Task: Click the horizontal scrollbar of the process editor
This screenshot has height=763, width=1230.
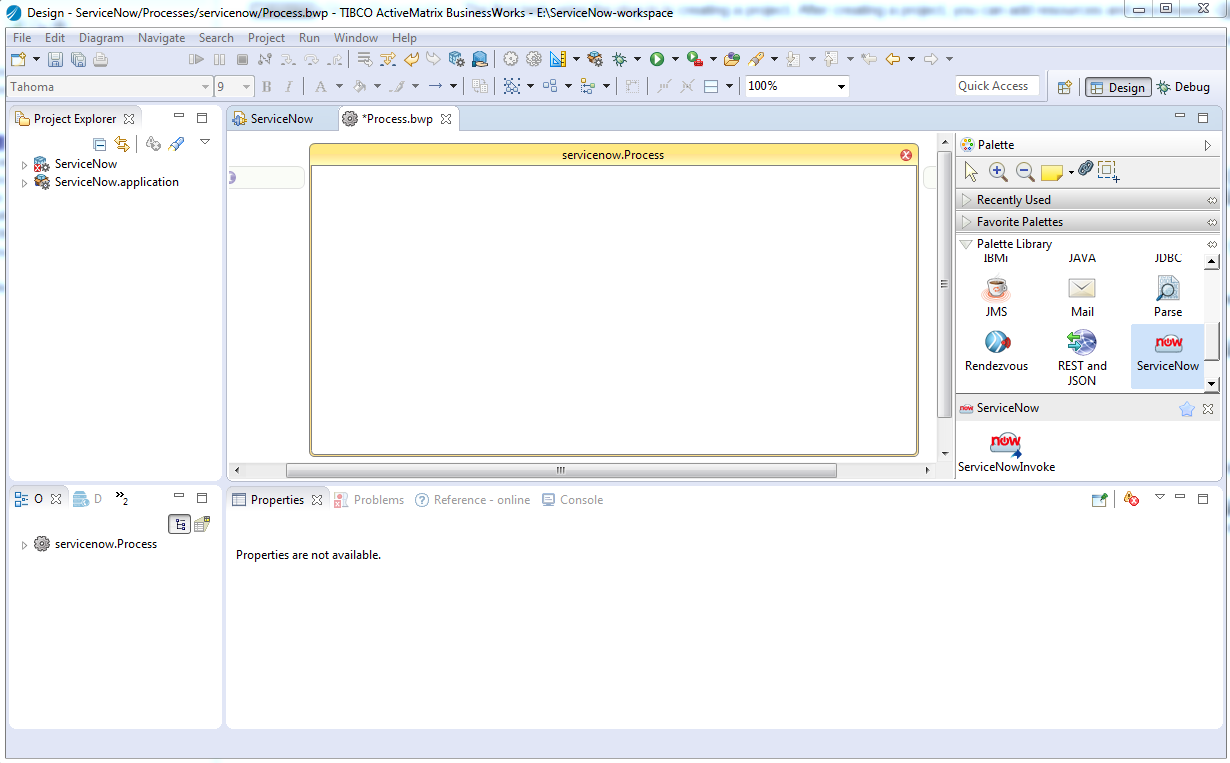Action: click(561, 470)
